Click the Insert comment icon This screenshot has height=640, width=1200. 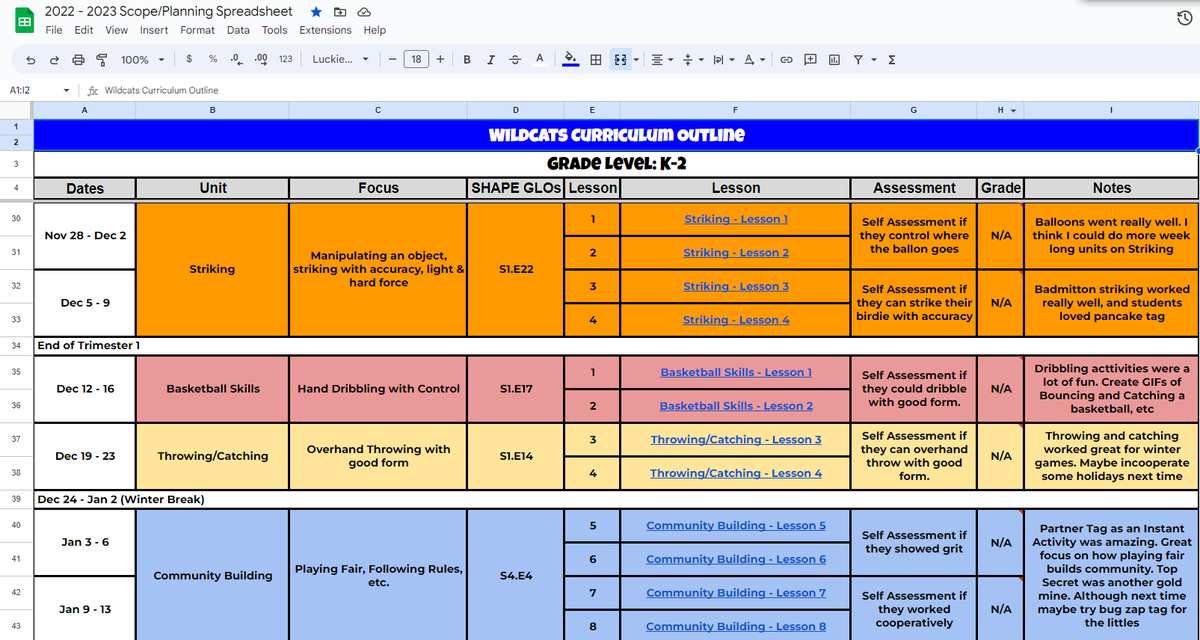(811, 60)
